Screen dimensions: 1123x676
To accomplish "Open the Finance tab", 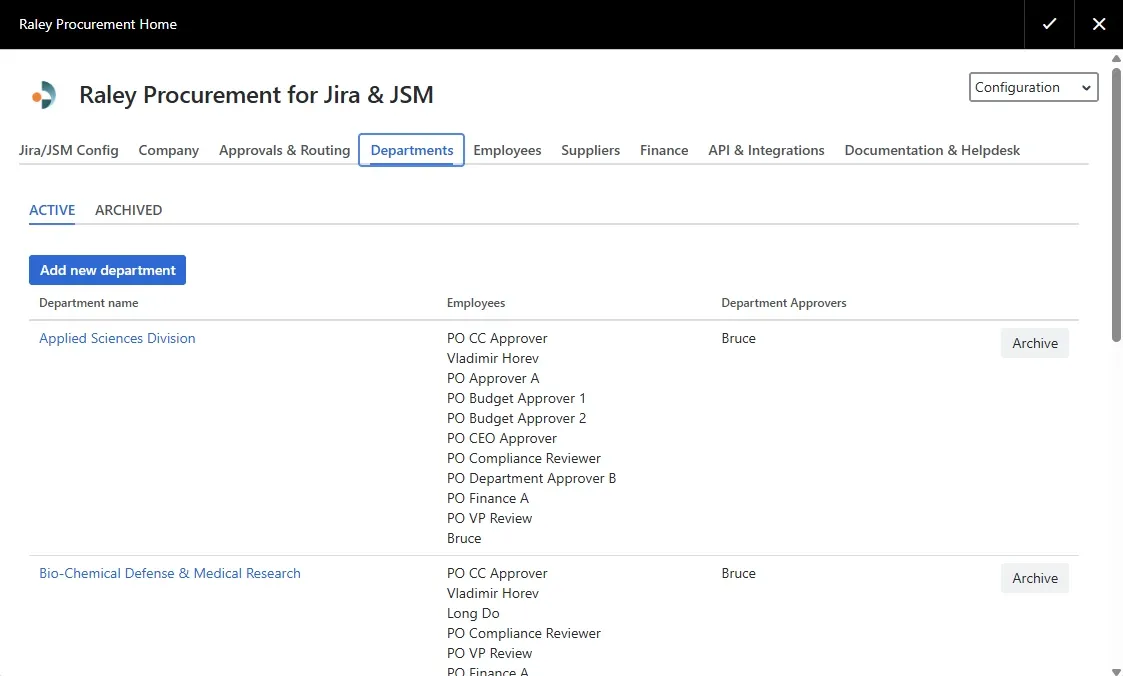I will coord(664,150).
